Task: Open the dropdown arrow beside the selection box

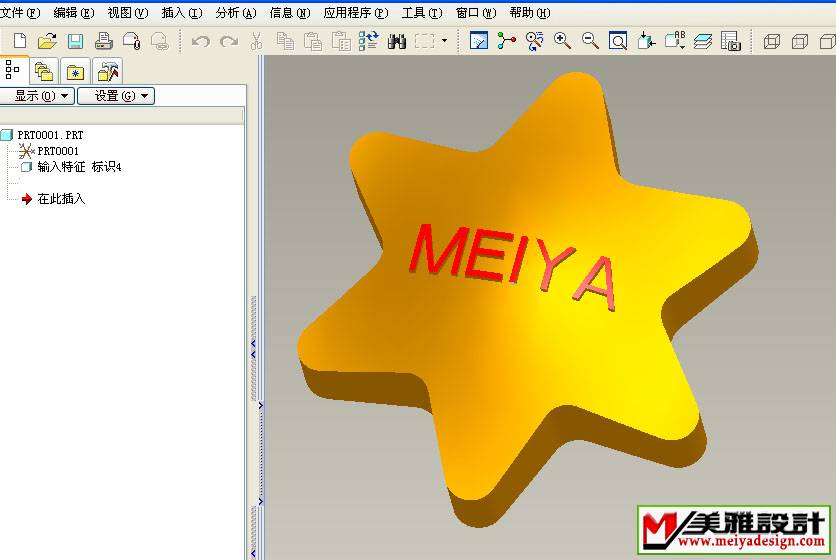Action: click(444, 41)
